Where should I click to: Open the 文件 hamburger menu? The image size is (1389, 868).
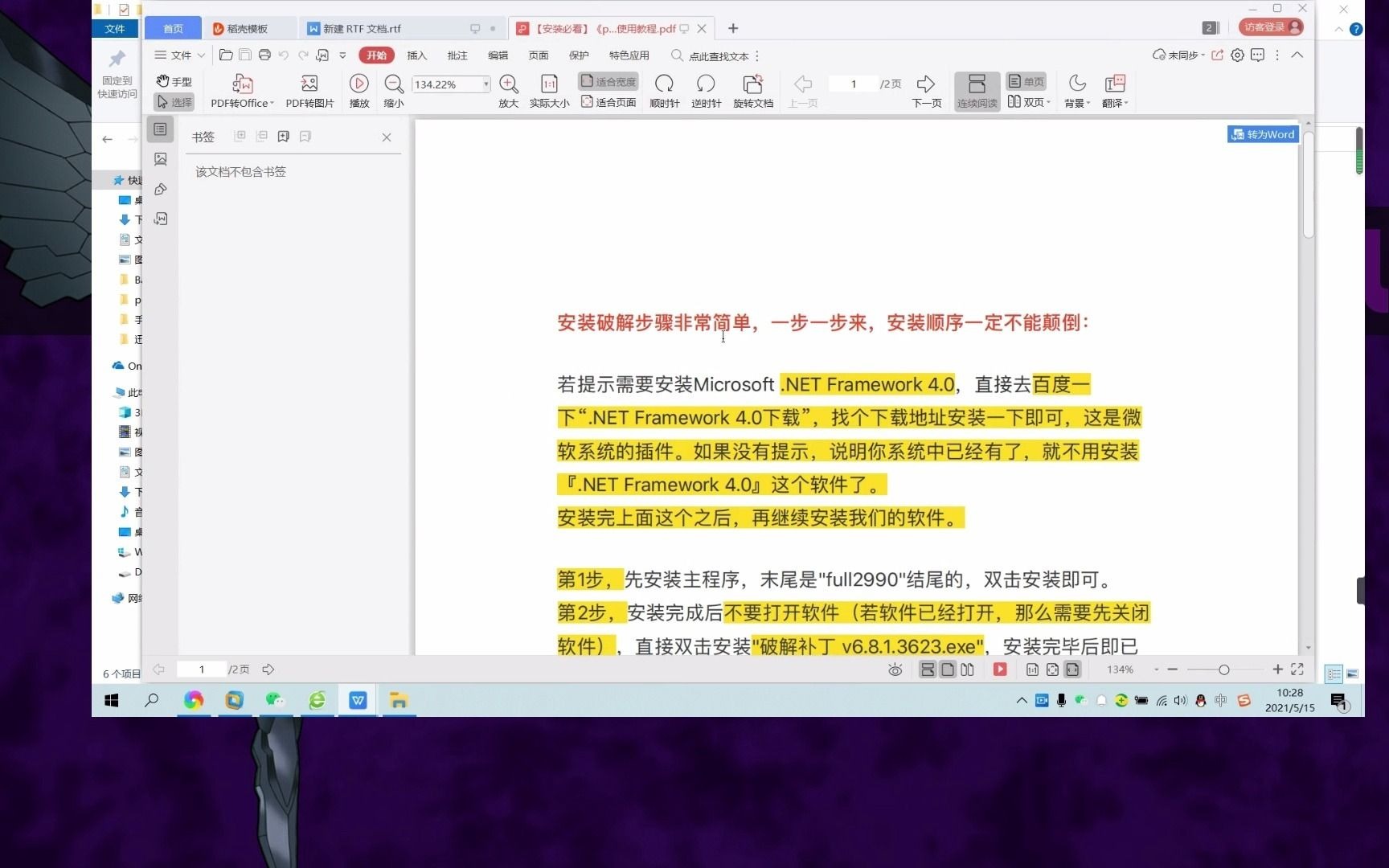[x=179, y=55]
